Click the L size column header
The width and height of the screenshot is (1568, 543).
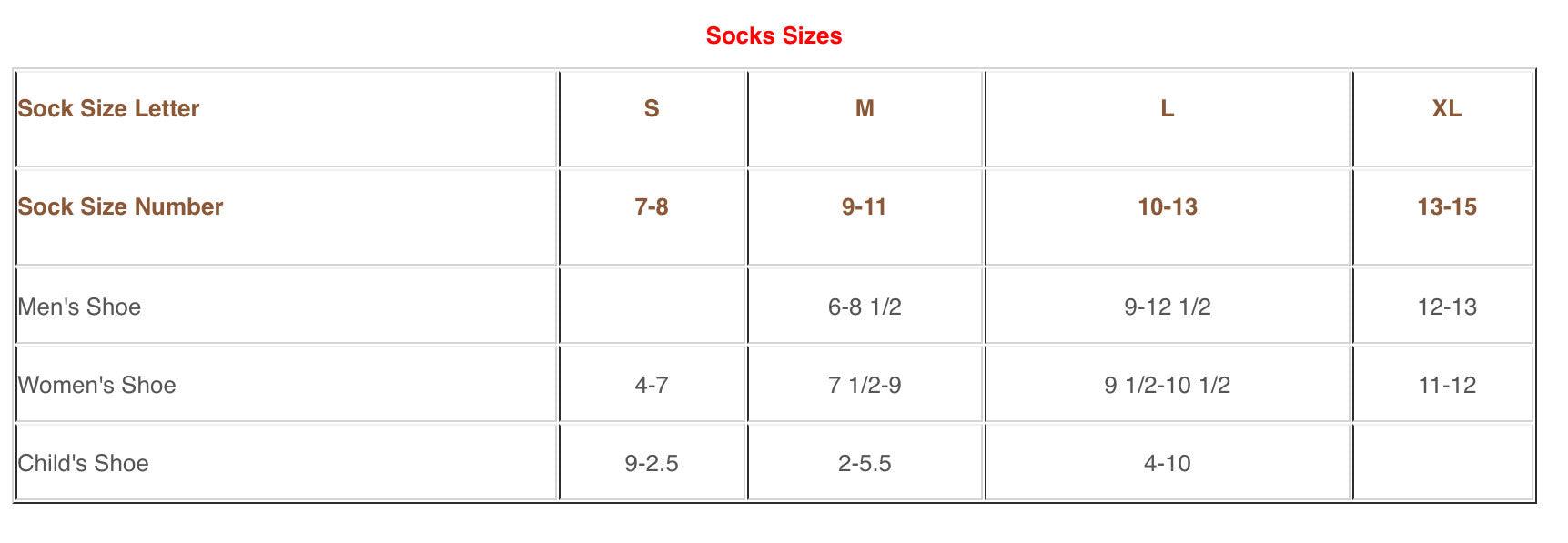click(1168, 109)
